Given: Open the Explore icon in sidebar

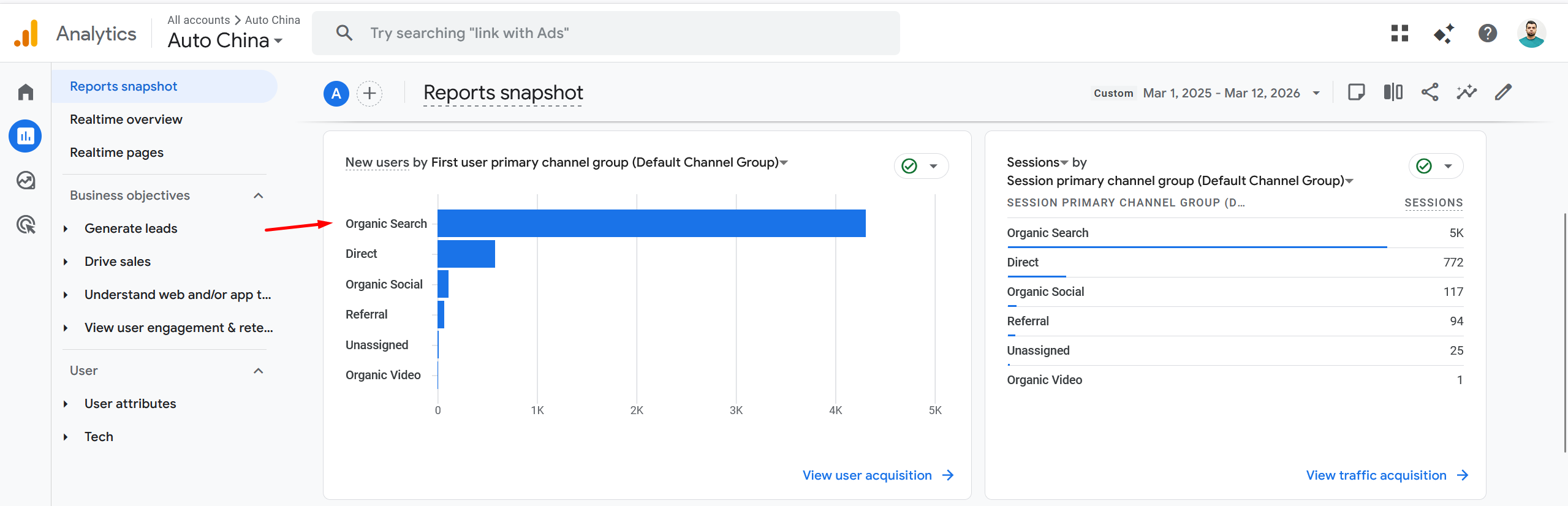Looking at the screenshot, I should tap(26, 181).
